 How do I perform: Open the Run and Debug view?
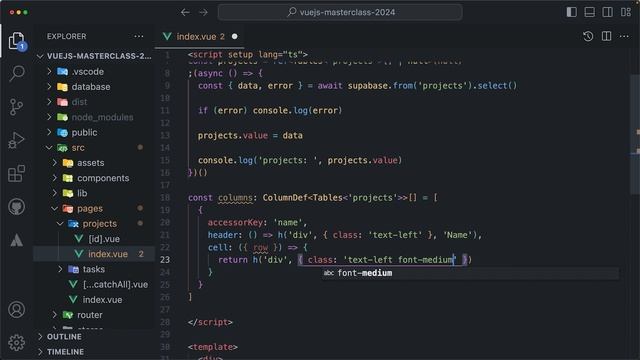16,140
